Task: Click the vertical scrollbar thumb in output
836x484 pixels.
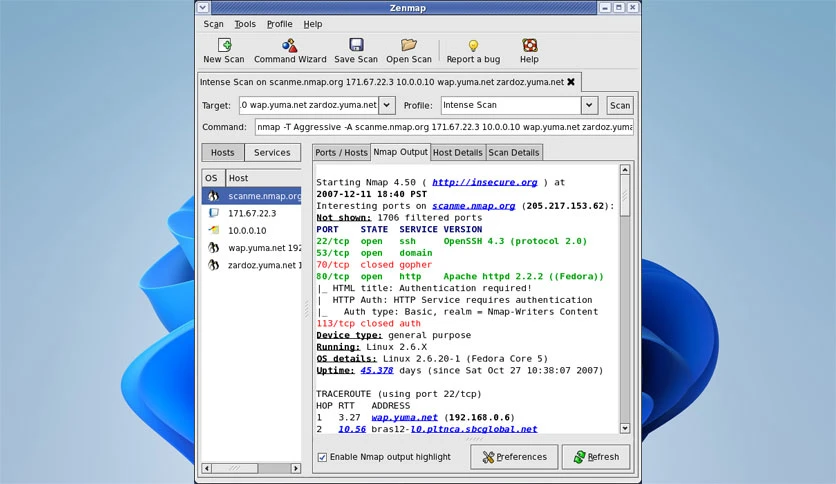Action: tap(625, 196)
